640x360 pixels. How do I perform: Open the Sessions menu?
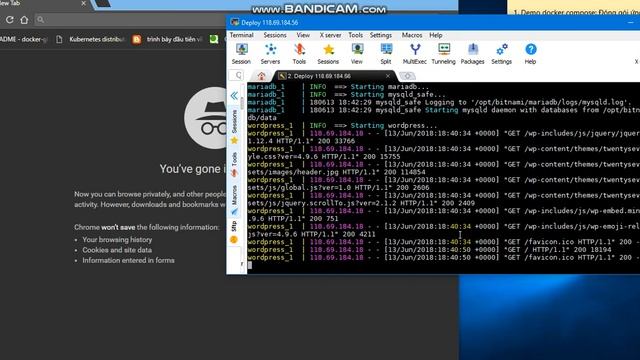(275, 36)
